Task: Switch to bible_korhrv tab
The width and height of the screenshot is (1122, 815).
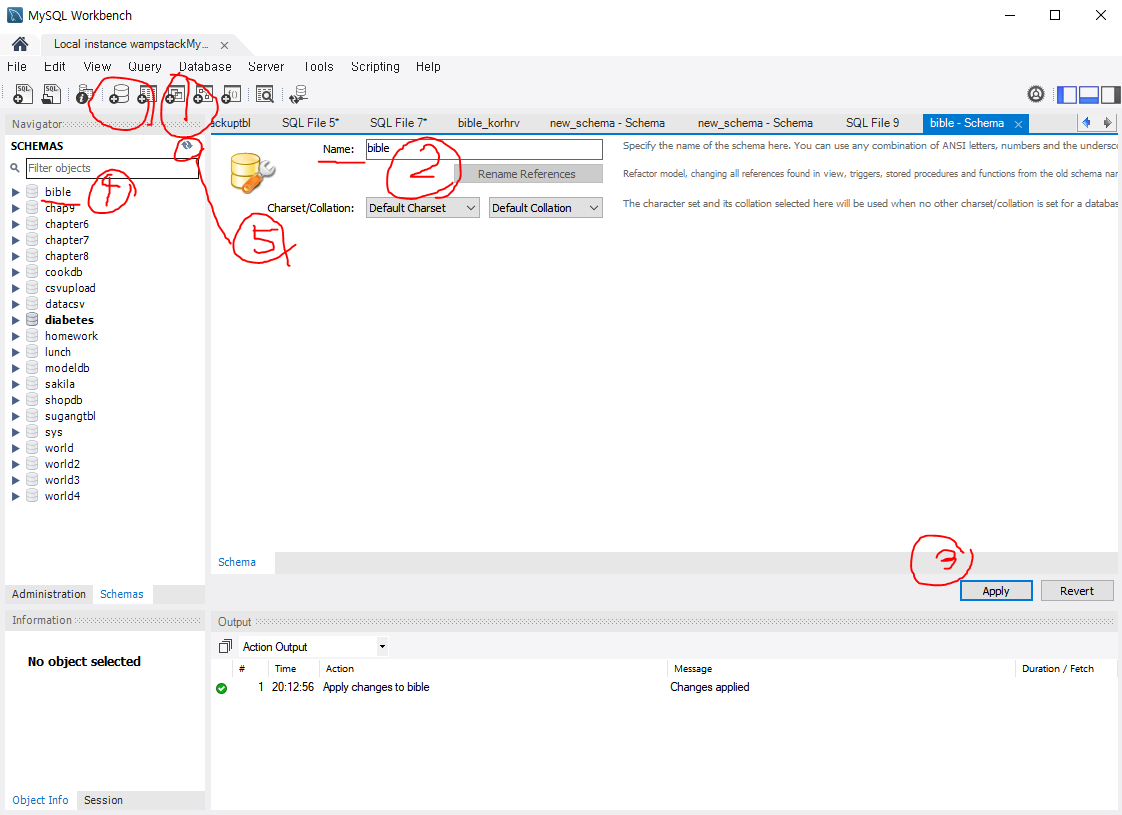Action: point(489,123)
